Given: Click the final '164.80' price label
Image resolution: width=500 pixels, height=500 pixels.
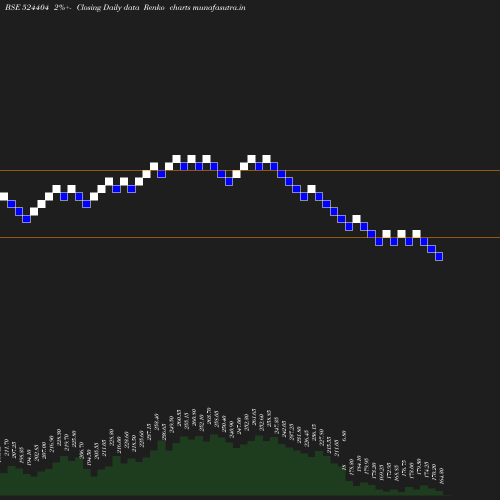Looking at the screenshot, I should point(441,476).
